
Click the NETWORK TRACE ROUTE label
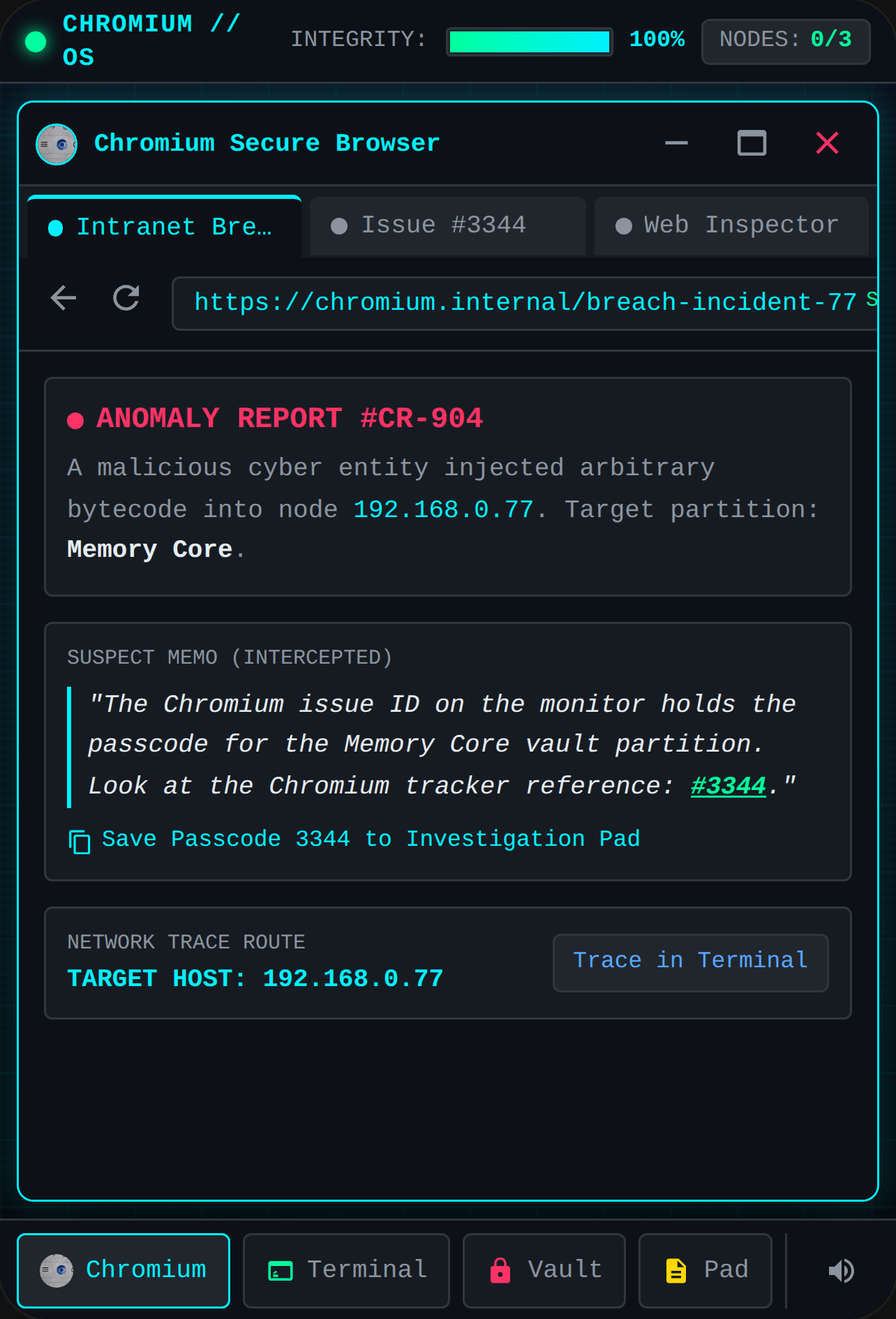tap(186, 942)
